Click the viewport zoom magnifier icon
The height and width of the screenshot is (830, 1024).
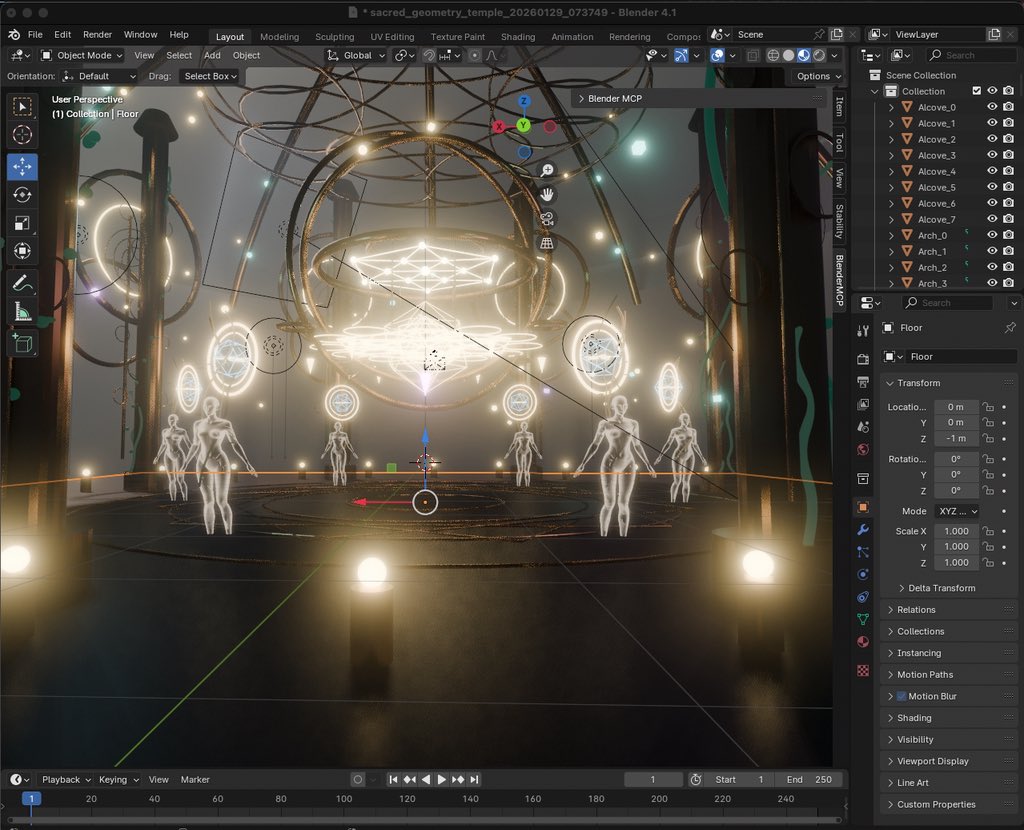[x=547, y=170]
